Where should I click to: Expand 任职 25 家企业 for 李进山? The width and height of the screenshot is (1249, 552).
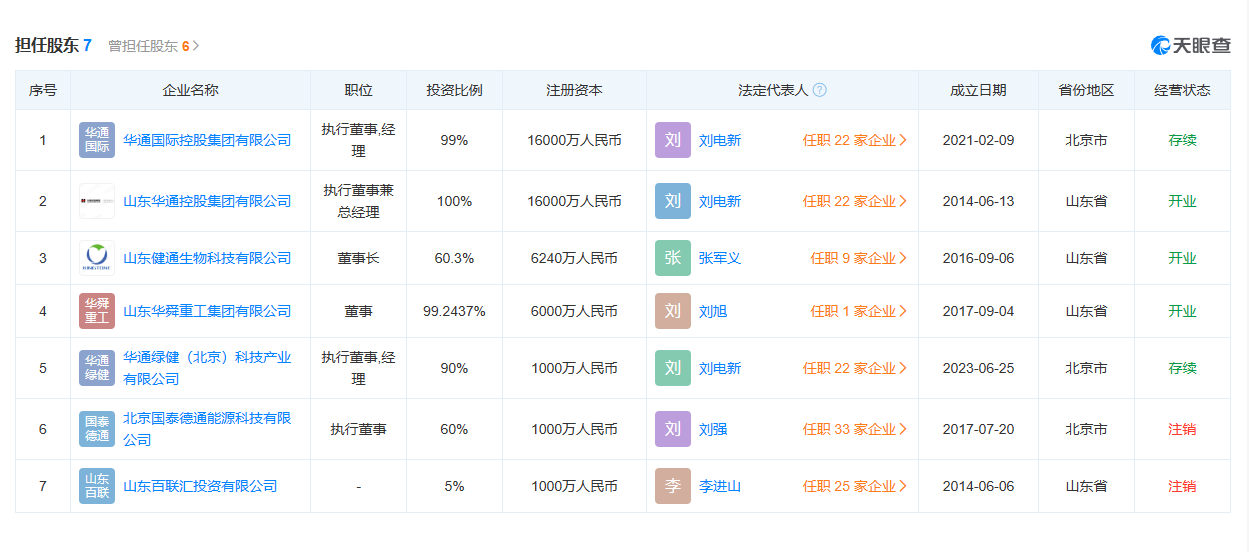coord(854,486)
